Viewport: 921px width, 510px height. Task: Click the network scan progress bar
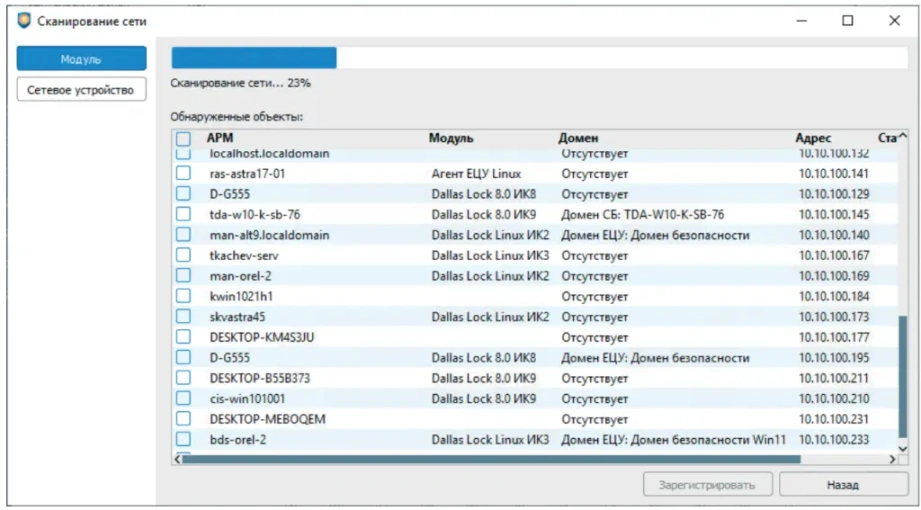(539, 58)
